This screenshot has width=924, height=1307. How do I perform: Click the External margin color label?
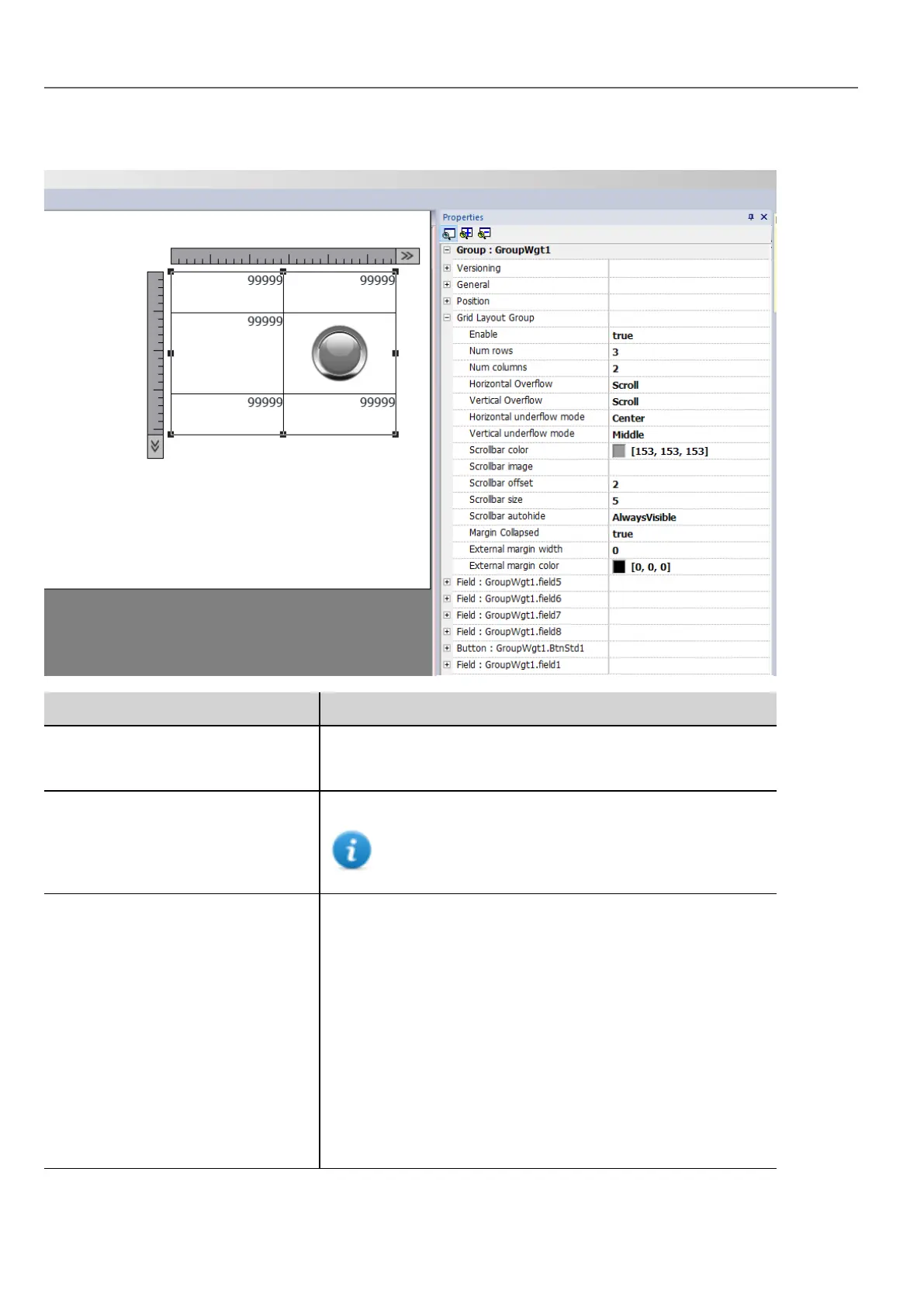[x=514, y=566]
